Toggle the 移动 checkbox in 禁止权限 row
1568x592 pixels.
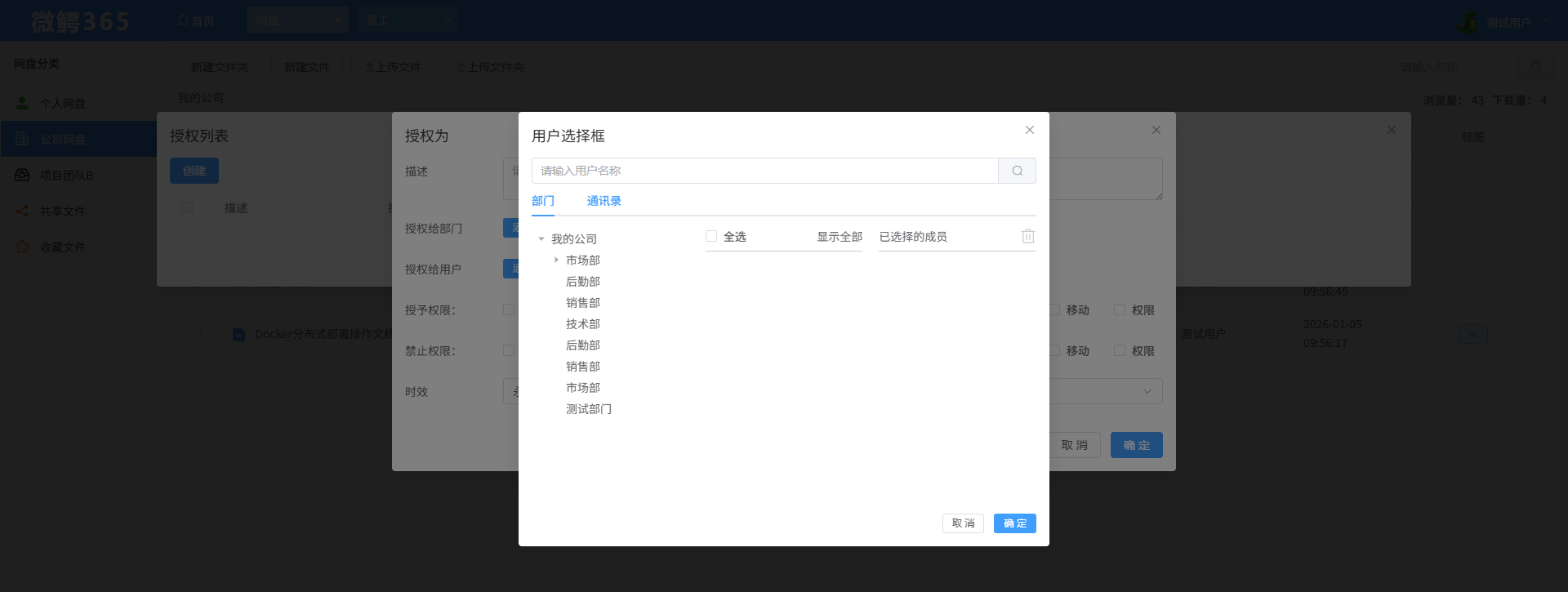1054,350
